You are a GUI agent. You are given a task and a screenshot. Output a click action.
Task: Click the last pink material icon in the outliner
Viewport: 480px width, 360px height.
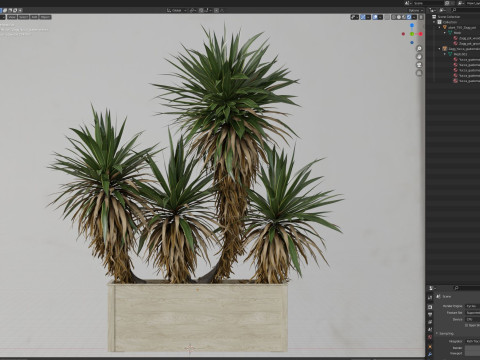coord(455,81)
